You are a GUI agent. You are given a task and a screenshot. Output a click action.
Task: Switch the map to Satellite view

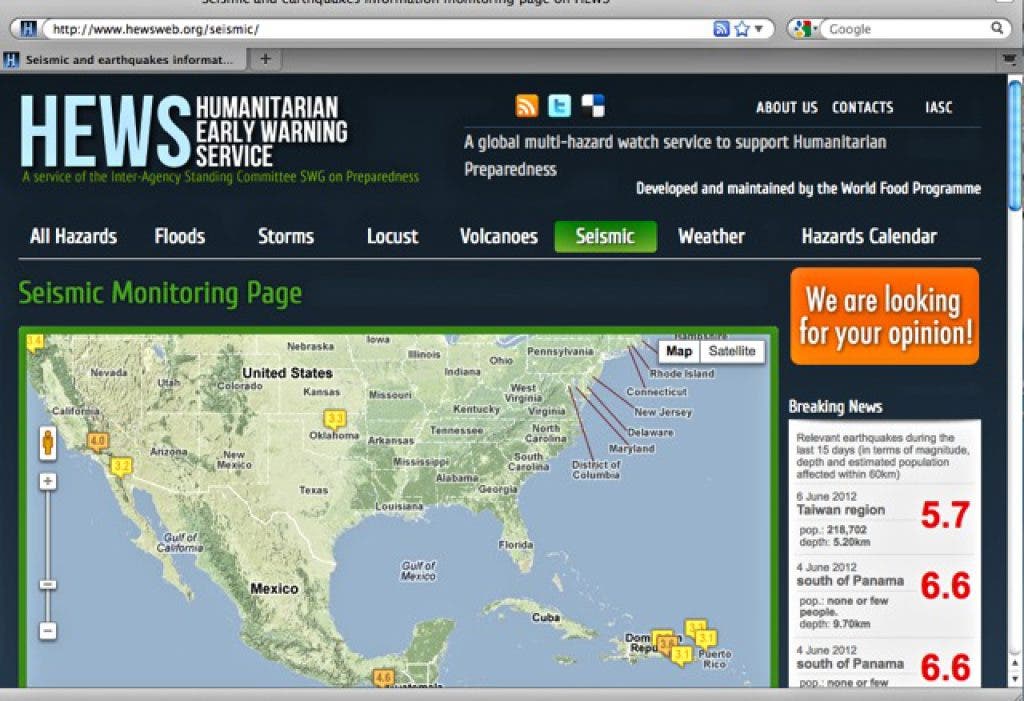[x=732, y=351]
